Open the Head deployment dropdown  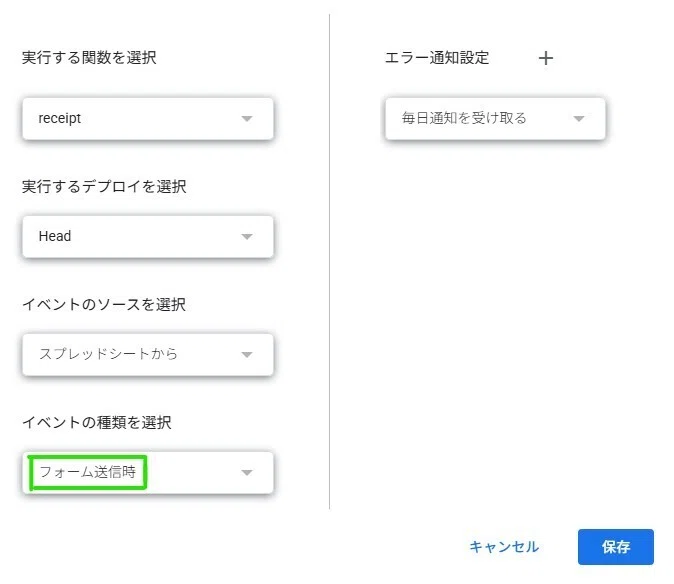148,237
